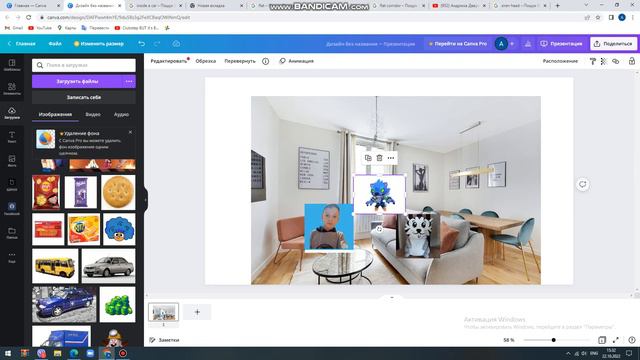This screenshot has height=360, width=640.
Task: Open the Flip menu
Action: (x=240, y=61)
